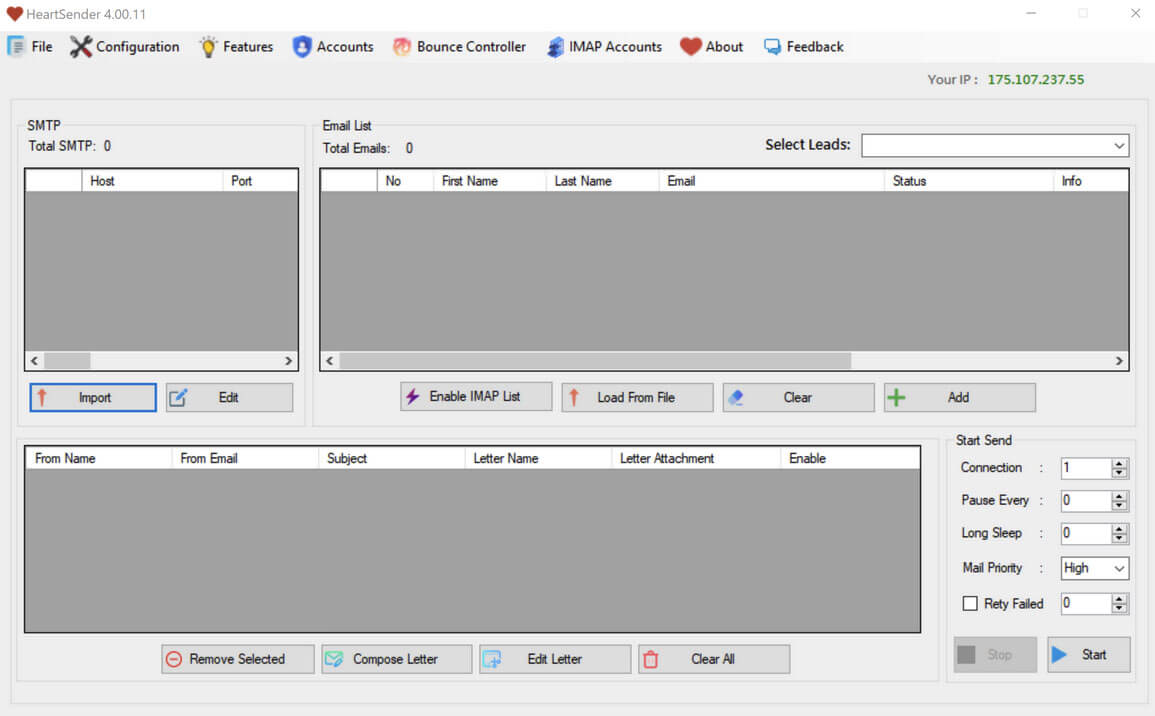Click the Edit SMTP button
The image size is (1155, 716).
click(x=229, y=397)
